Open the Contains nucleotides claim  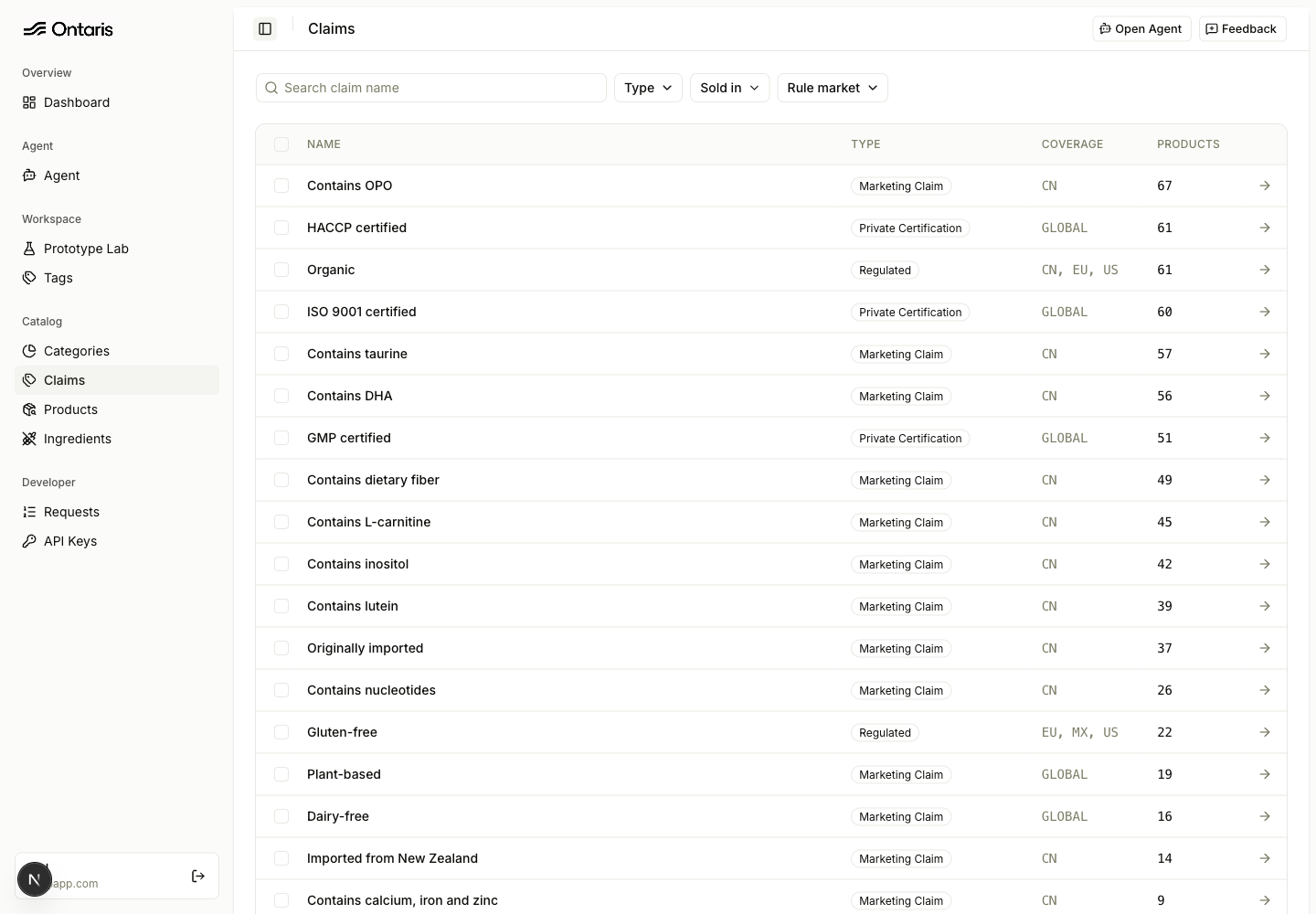[x=371, y=690]
